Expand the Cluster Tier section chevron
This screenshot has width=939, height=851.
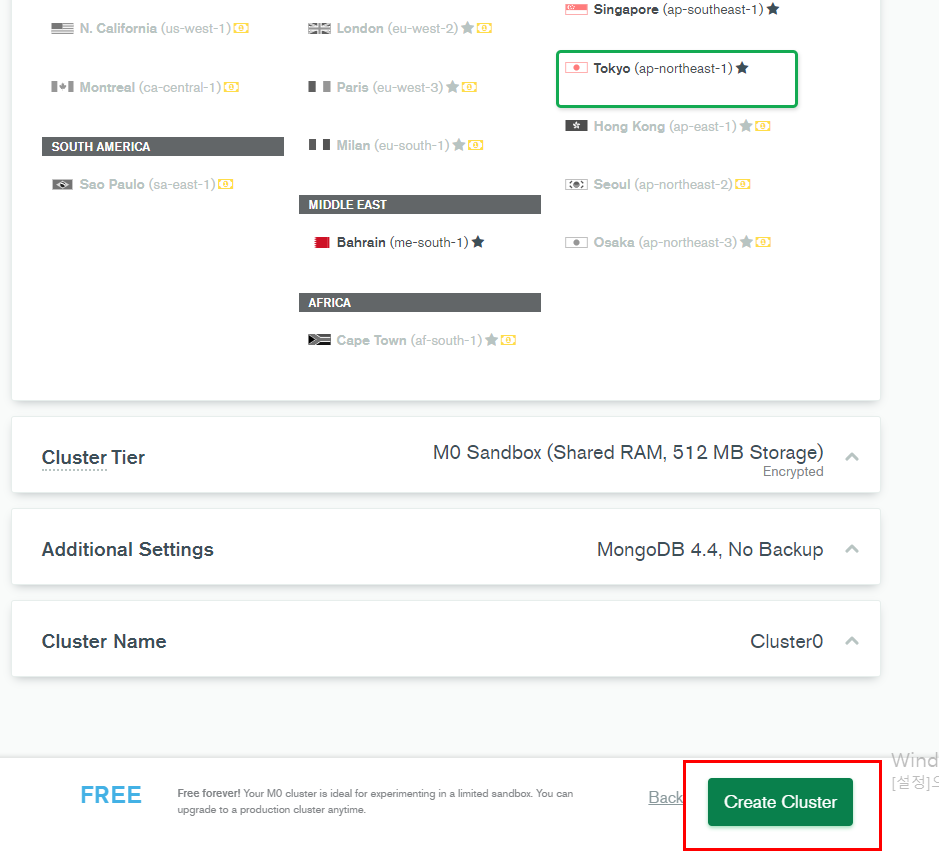(852, 457)
